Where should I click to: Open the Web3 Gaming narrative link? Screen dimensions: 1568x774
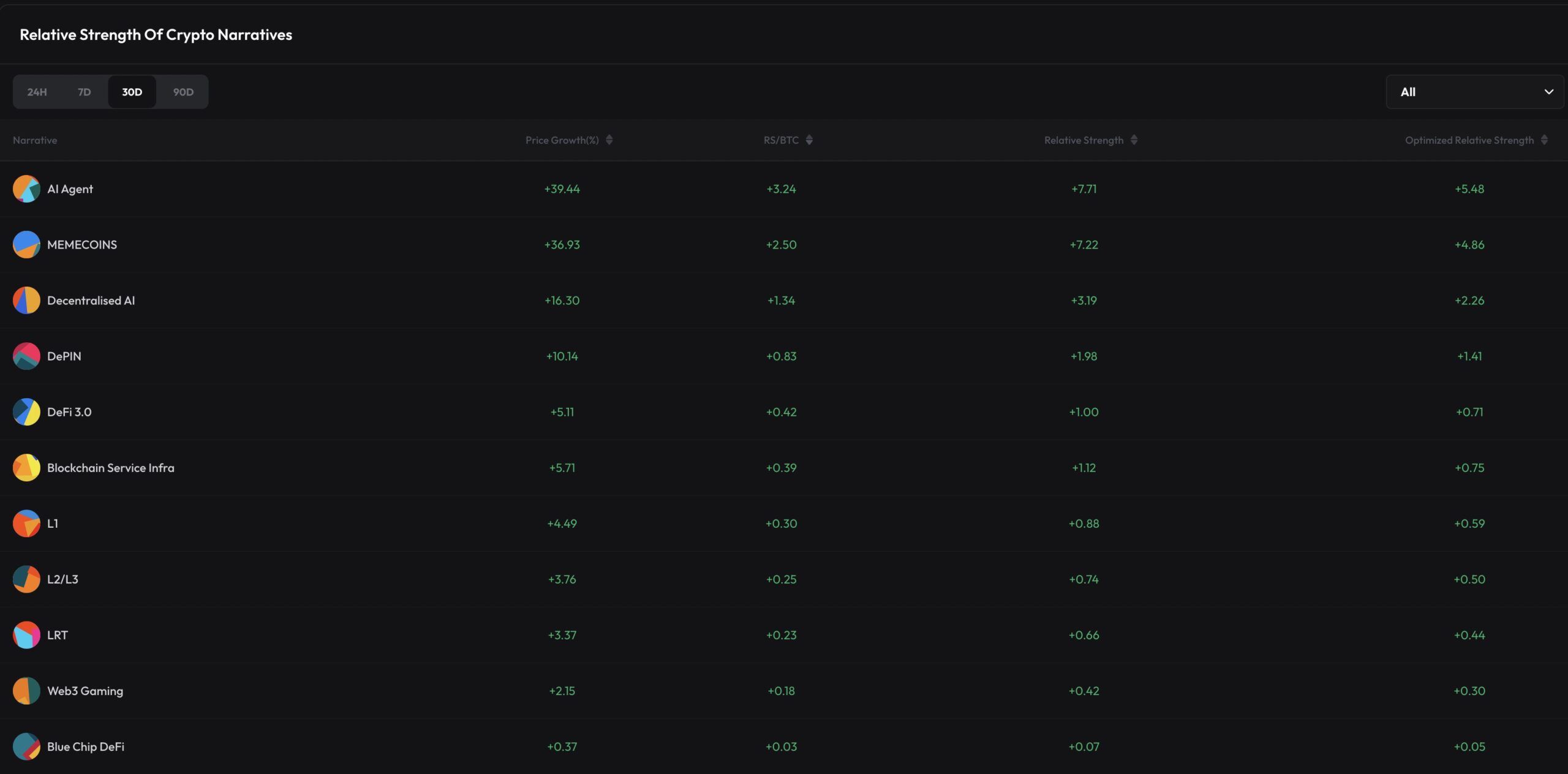pos(85,691)
